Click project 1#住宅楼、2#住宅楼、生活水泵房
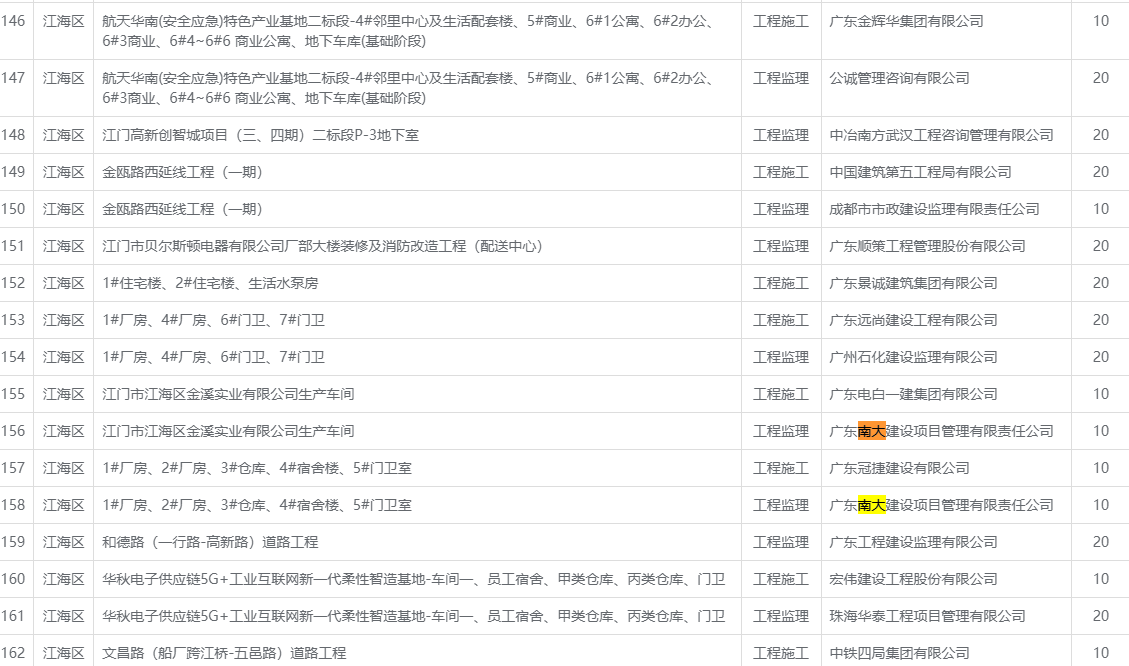This screenshot has height=666, width=1129. [211, 283]
